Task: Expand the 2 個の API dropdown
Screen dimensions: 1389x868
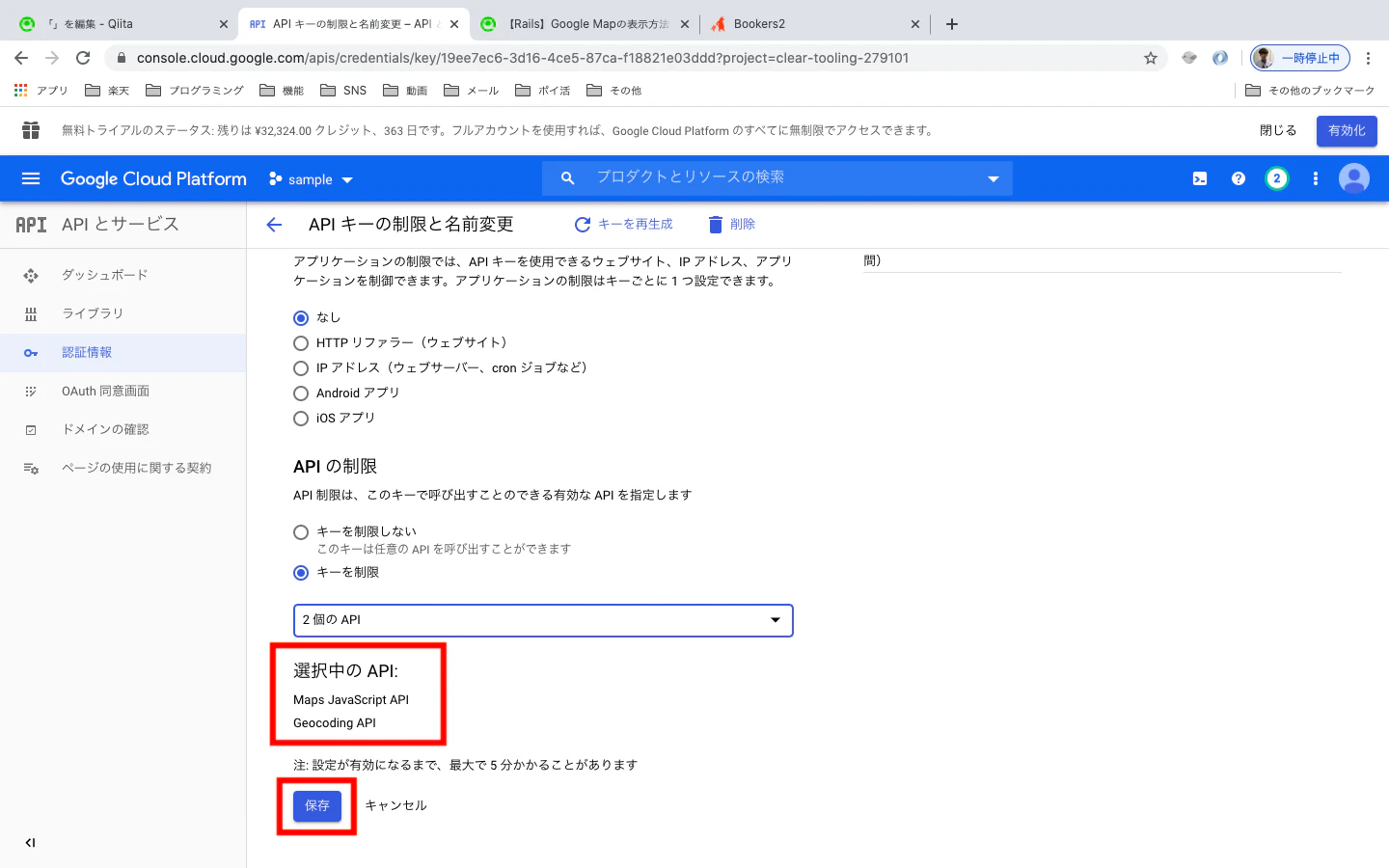Action: coord(543,620)
